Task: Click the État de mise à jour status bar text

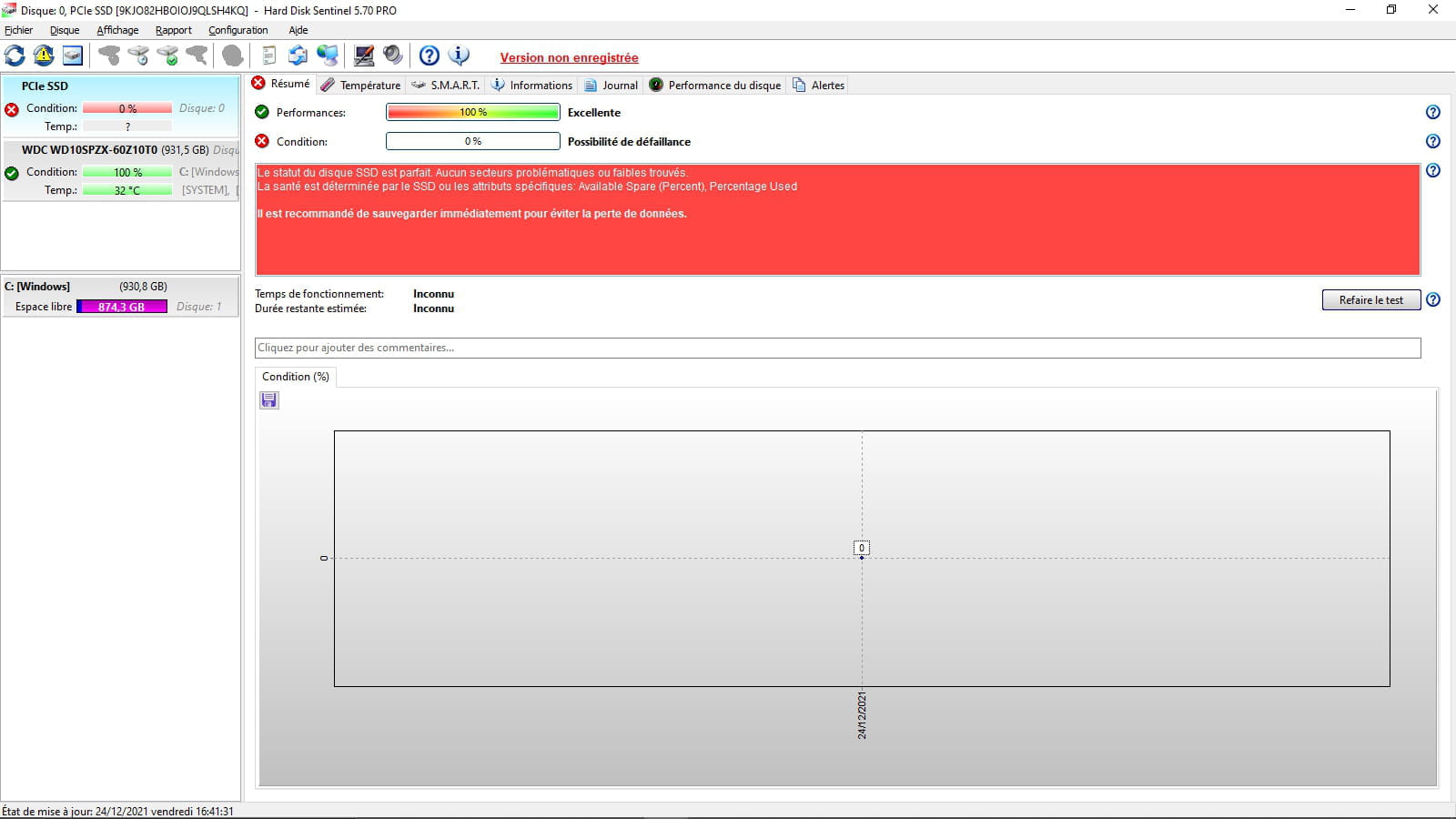Action: pyautogui.click(x=118, y=811)
